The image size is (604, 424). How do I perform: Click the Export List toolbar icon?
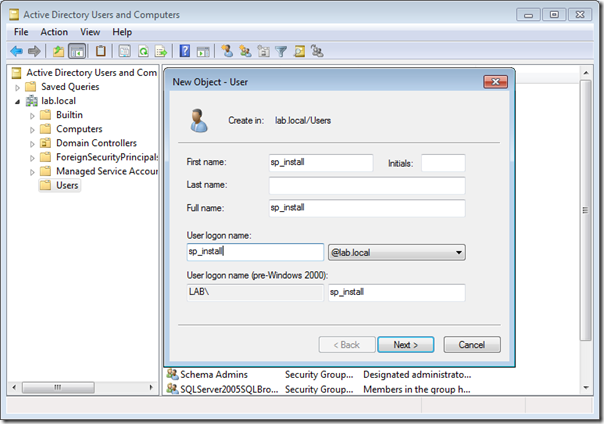point(161,51)
